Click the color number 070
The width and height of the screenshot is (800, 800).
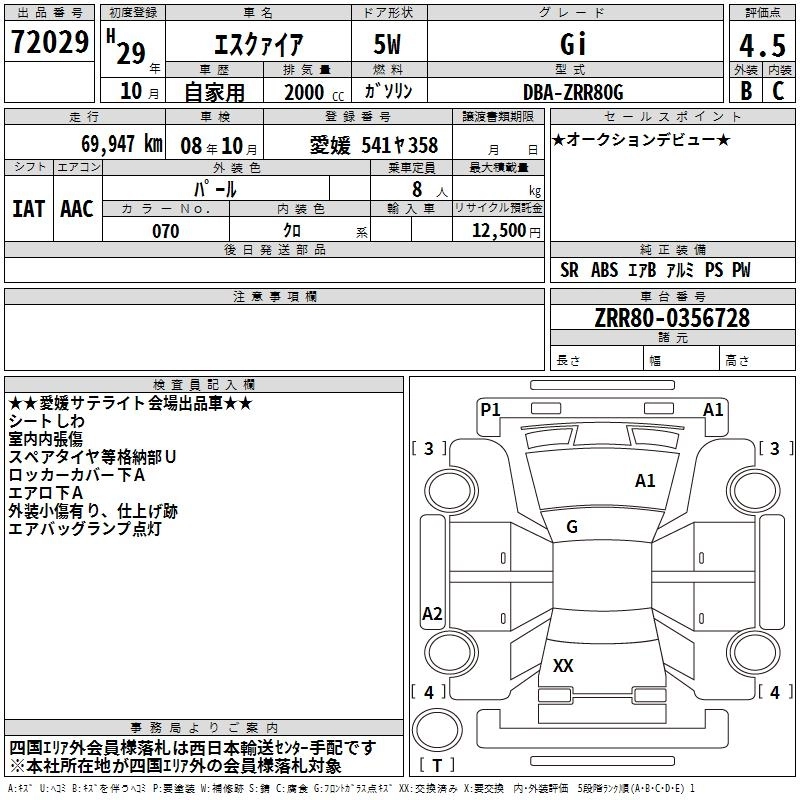(165, 231)
